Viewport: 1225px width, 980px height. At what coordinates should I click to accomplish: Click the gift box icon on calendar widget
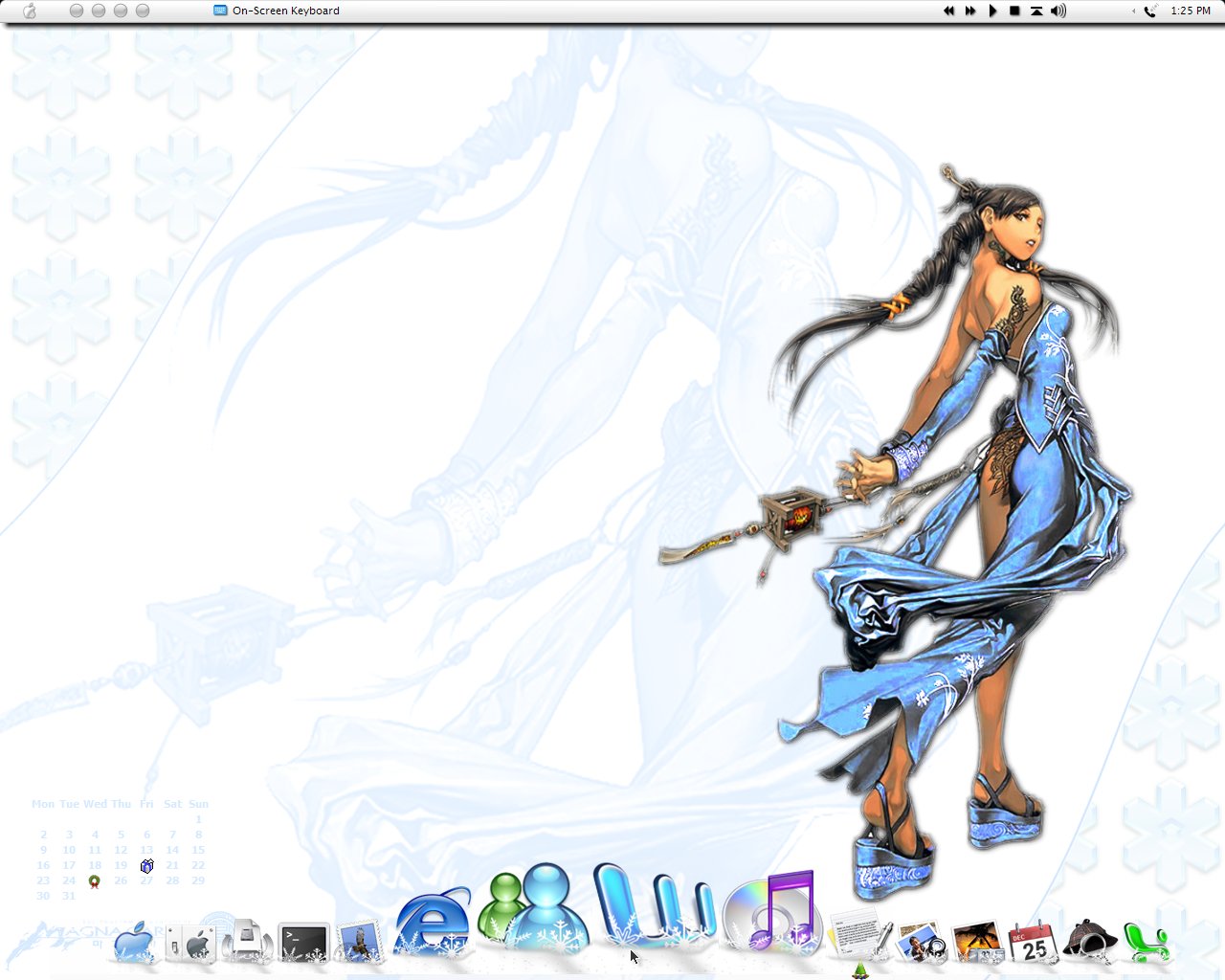tap(146, 865)
